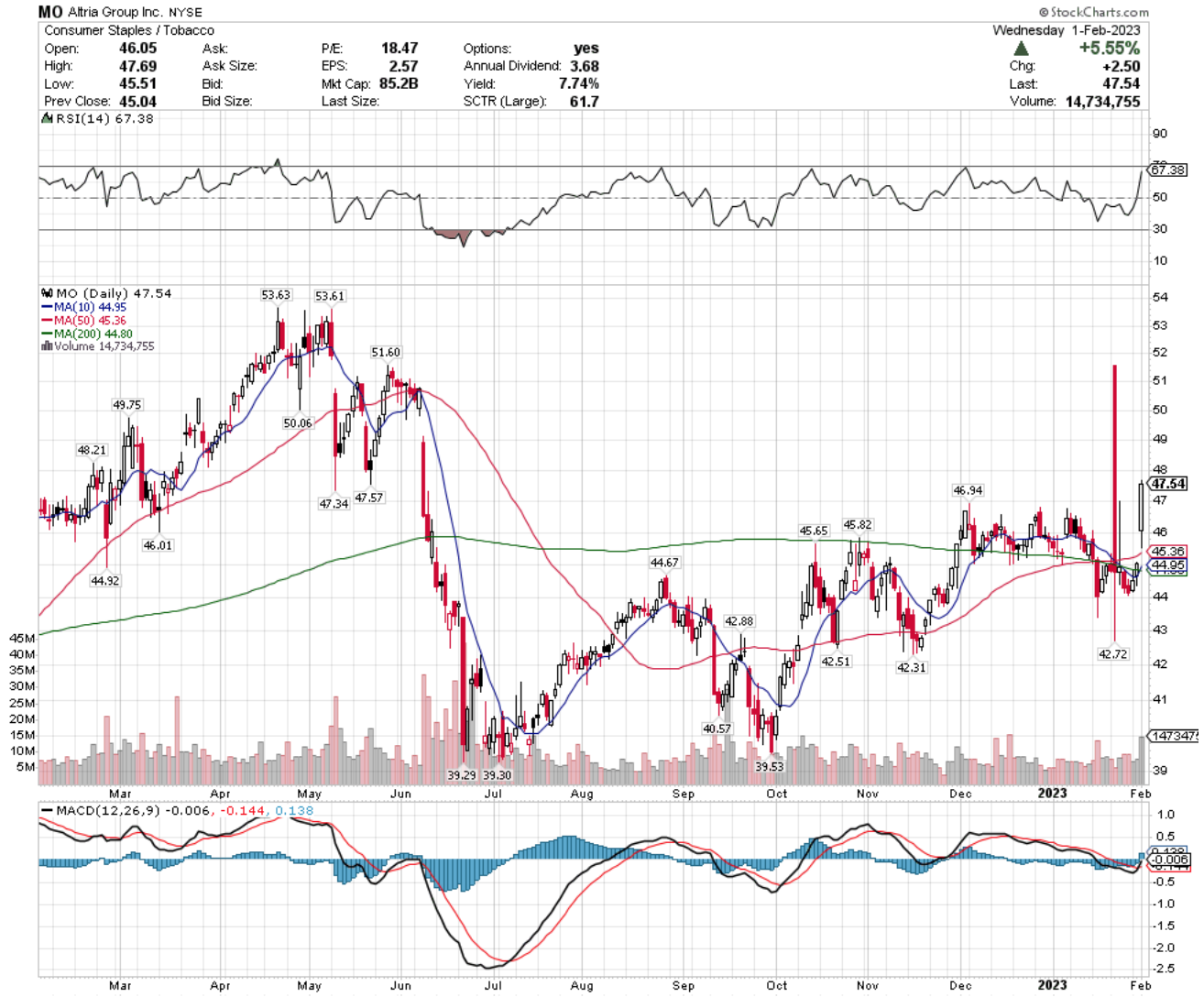Image resolution: width=1204 pixels, height=997 pixels.
Task: Click the 47.57 low price label
Action: [369, 497]
